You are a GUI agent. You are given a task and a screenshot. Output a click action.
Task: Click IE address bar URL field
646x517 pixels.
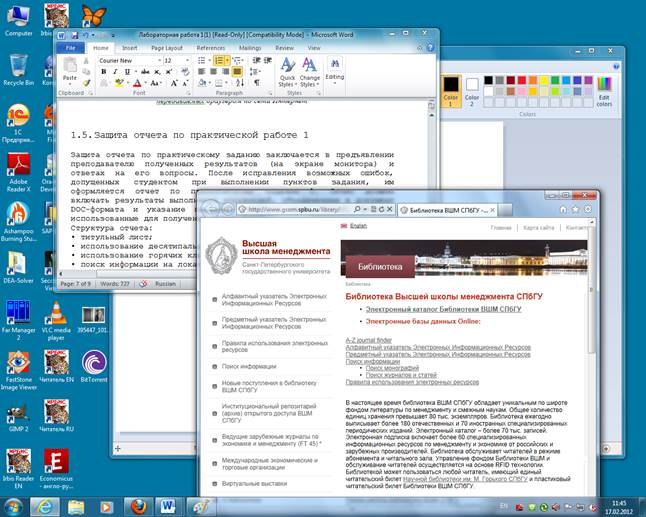(295, 209)
